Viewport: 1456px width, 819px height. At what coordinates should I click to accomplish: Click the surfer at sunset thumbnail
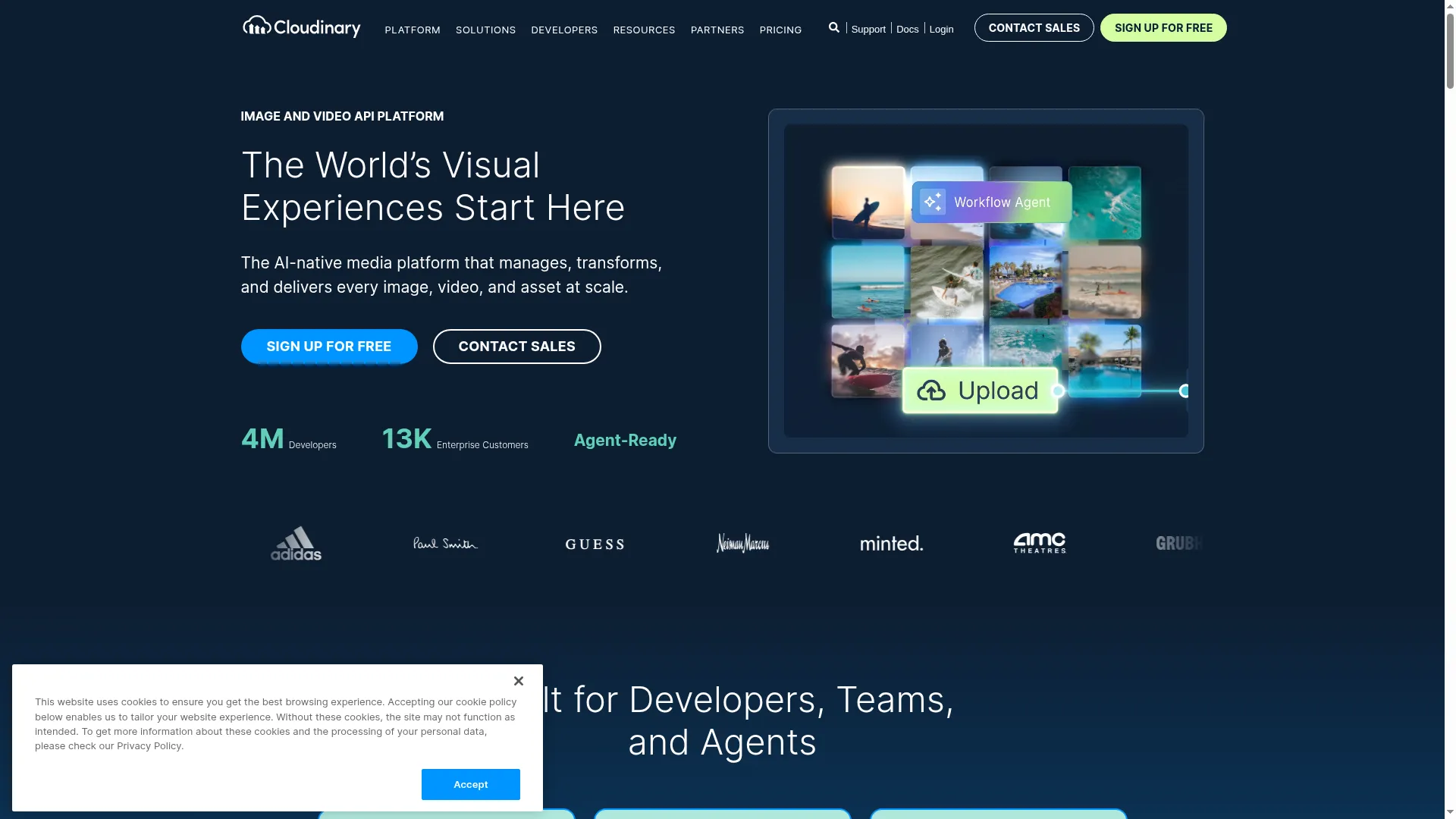click(868, 202)
